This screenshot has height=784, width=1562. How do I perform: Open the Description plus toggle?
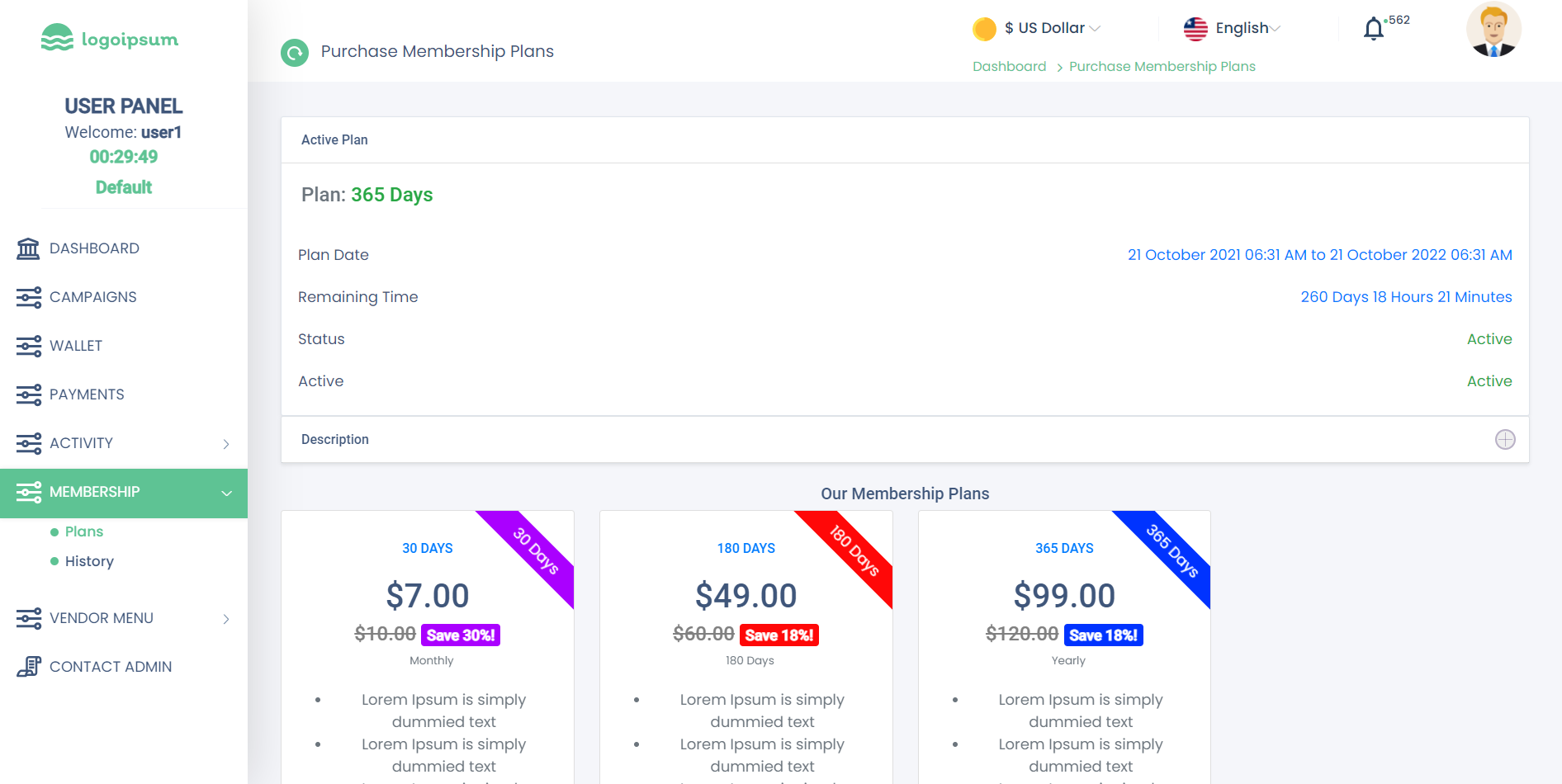coord(1505,439)
